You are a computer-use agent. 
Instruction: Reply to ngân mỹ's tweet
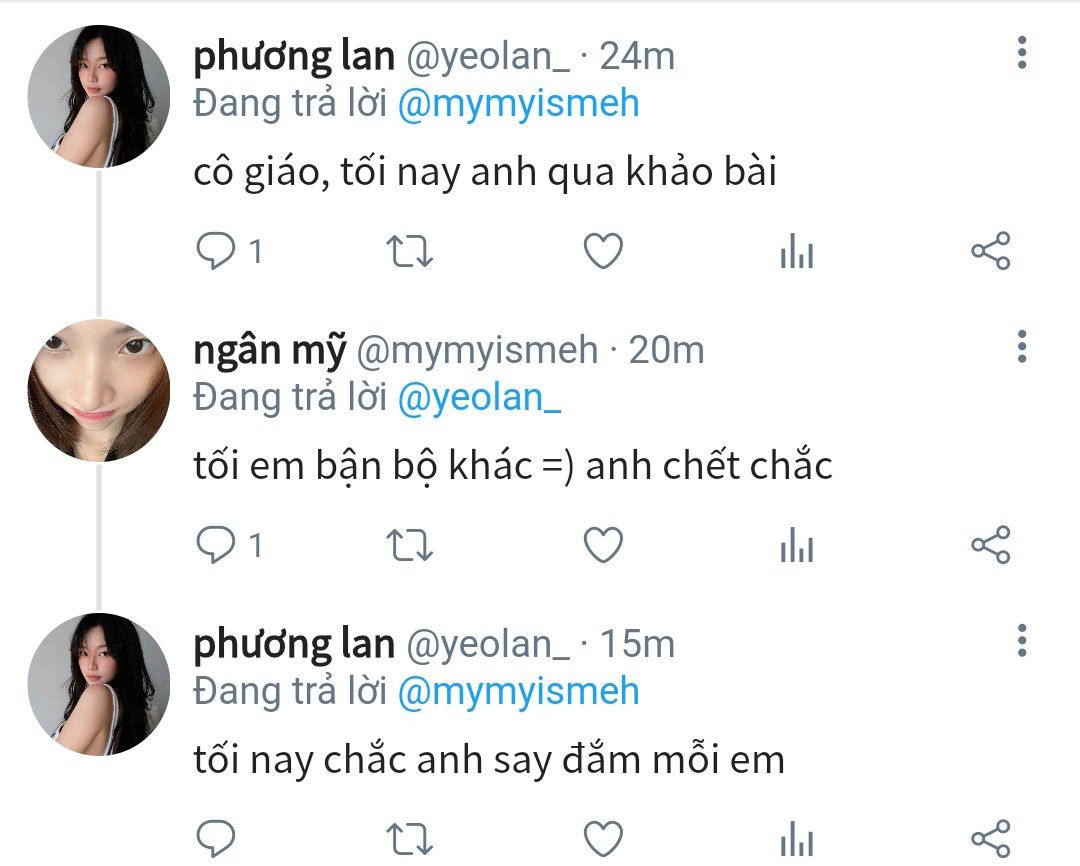point(216,545)
